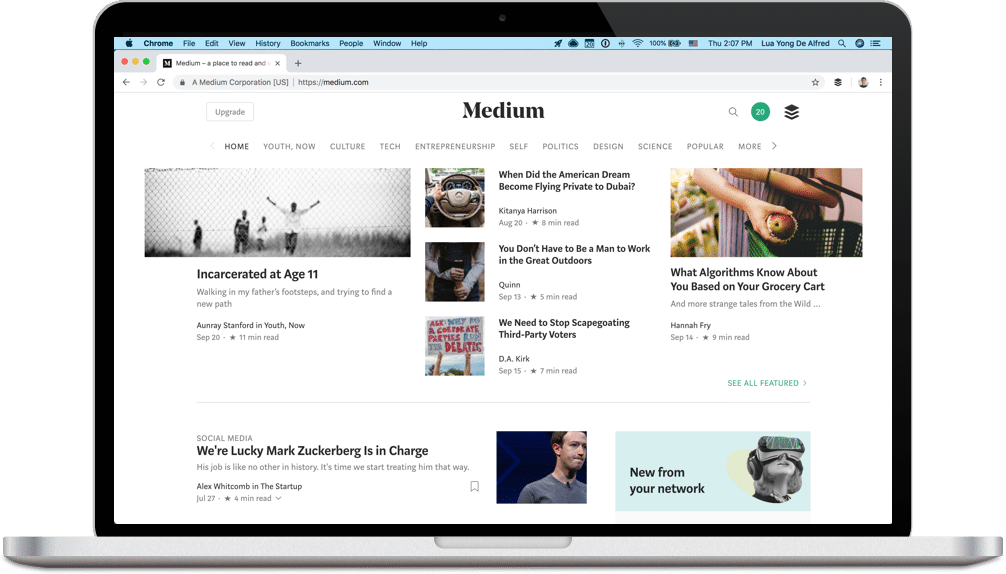The width and height of the screenshot is (1006, 574).
Task: Open Notification Center list icon
Action: [876, 43]
